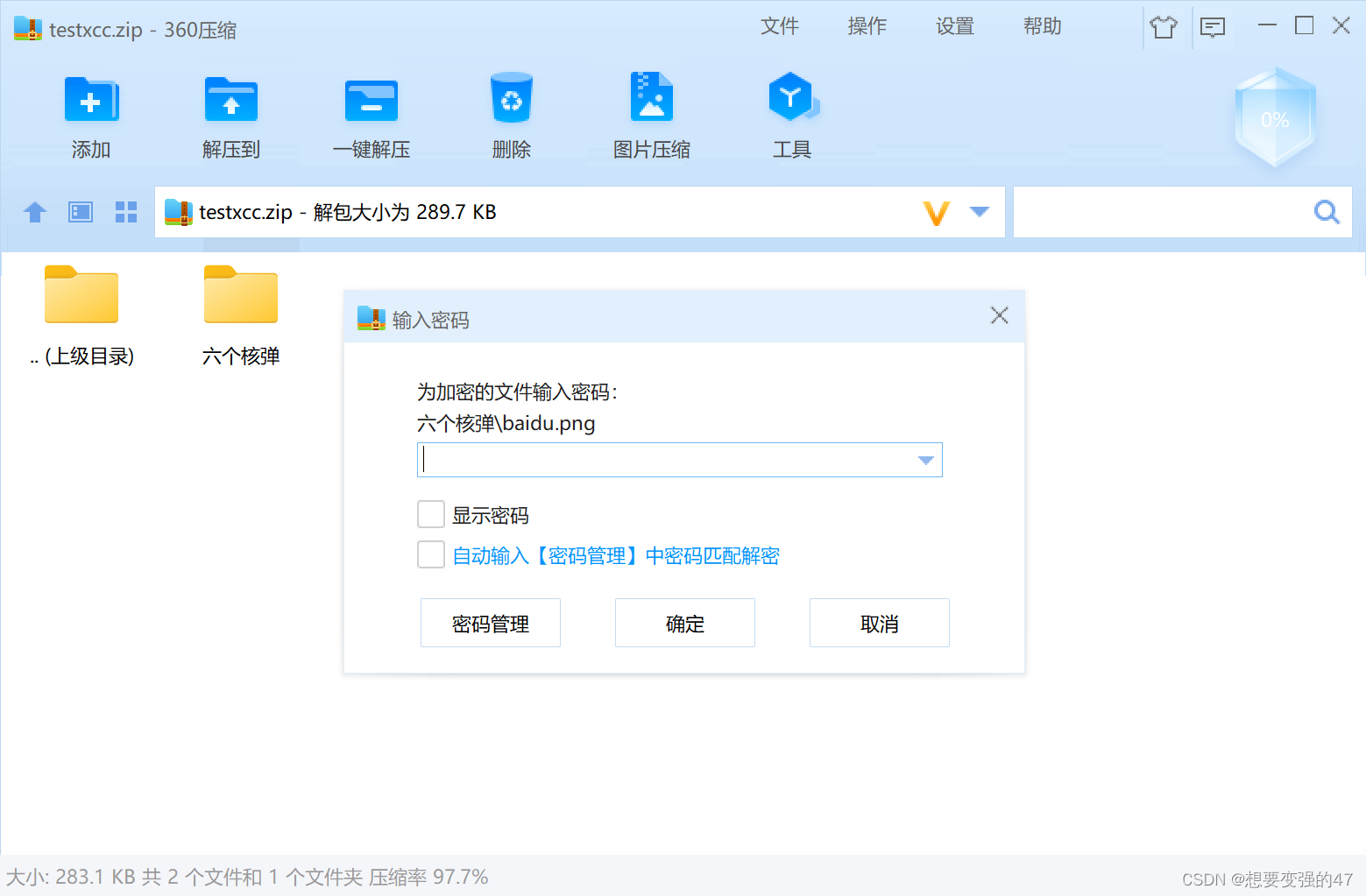Open the 解压到 (Extract to) tool
Image resolution: width=1366 pixels, height=896 pixels.
231,100
